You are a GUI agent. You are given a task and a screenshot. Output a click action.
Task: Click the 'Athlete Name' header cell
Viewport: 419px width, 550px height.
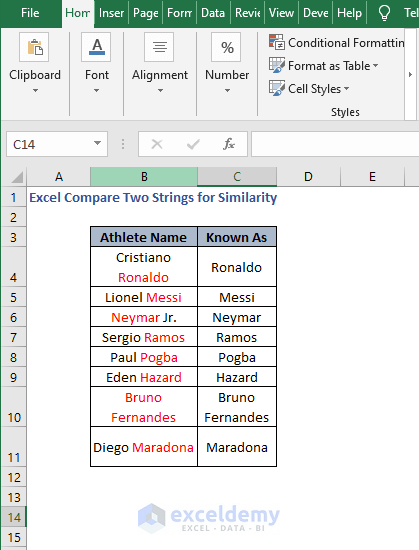click(x=144, y=237)
